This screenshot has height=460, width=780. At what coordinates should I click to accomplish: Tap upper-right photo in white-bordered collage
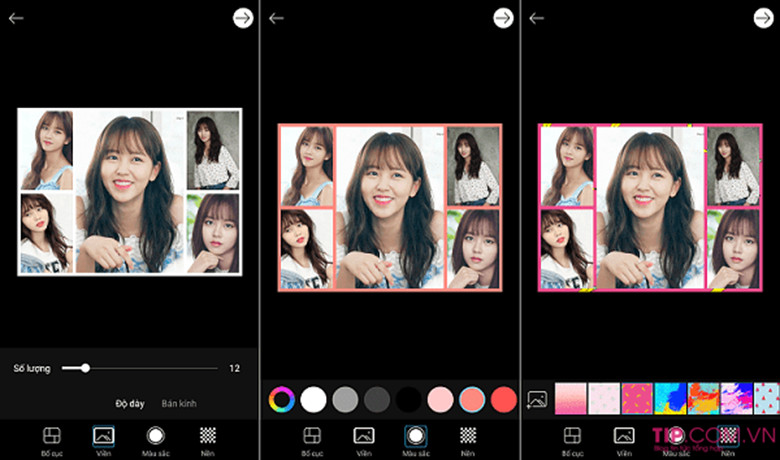pyautogui.click(x=213, y=150)
